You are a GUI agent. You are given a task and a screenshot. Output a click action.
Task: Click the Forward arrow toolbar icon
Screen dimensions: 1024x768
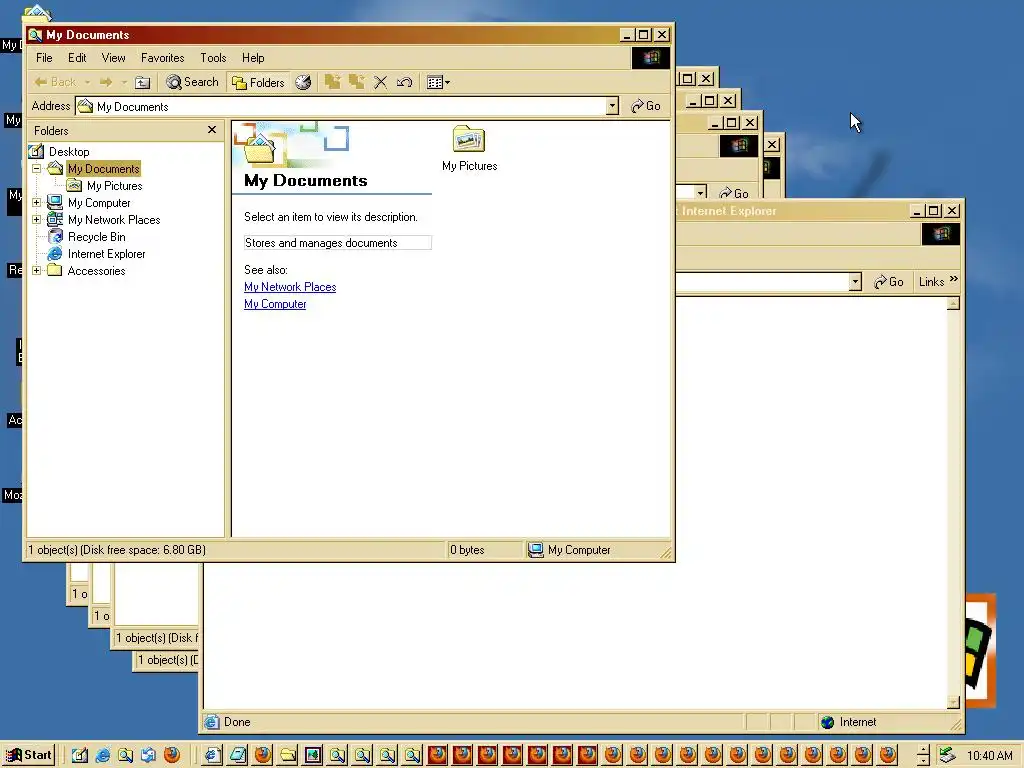pos(106,82)
